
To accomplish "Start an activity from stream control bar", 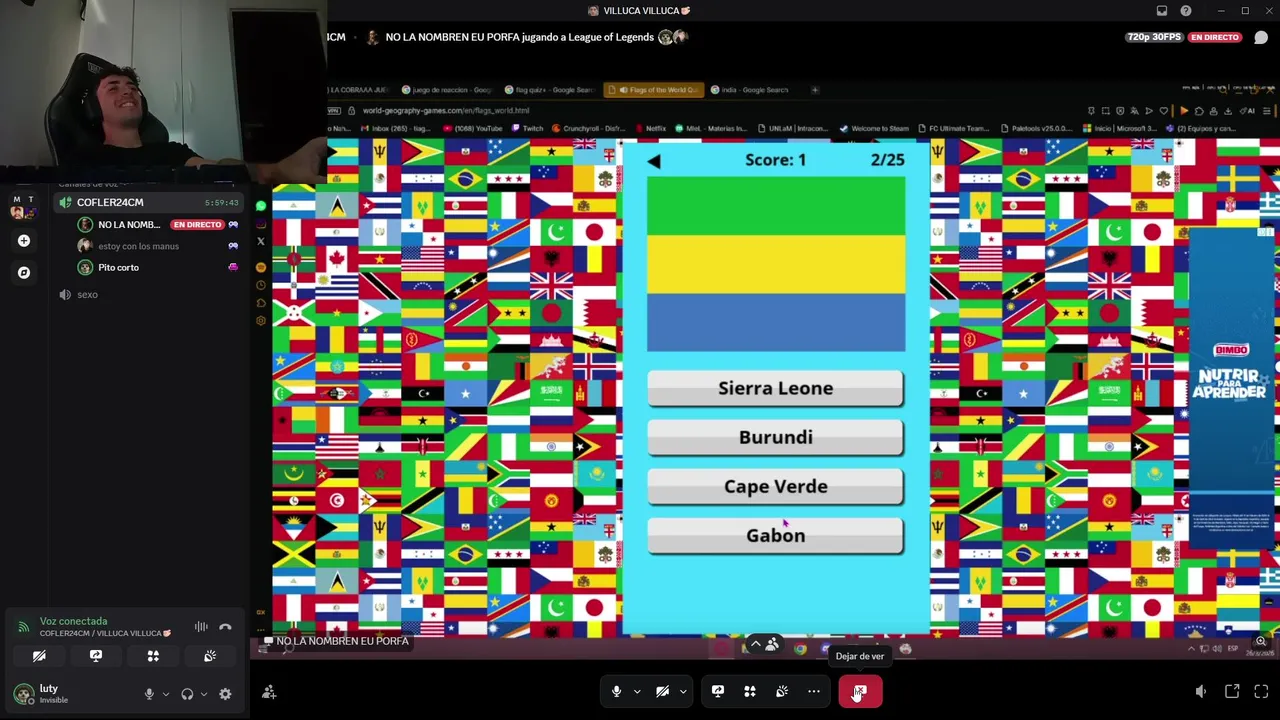I will 749,691.
